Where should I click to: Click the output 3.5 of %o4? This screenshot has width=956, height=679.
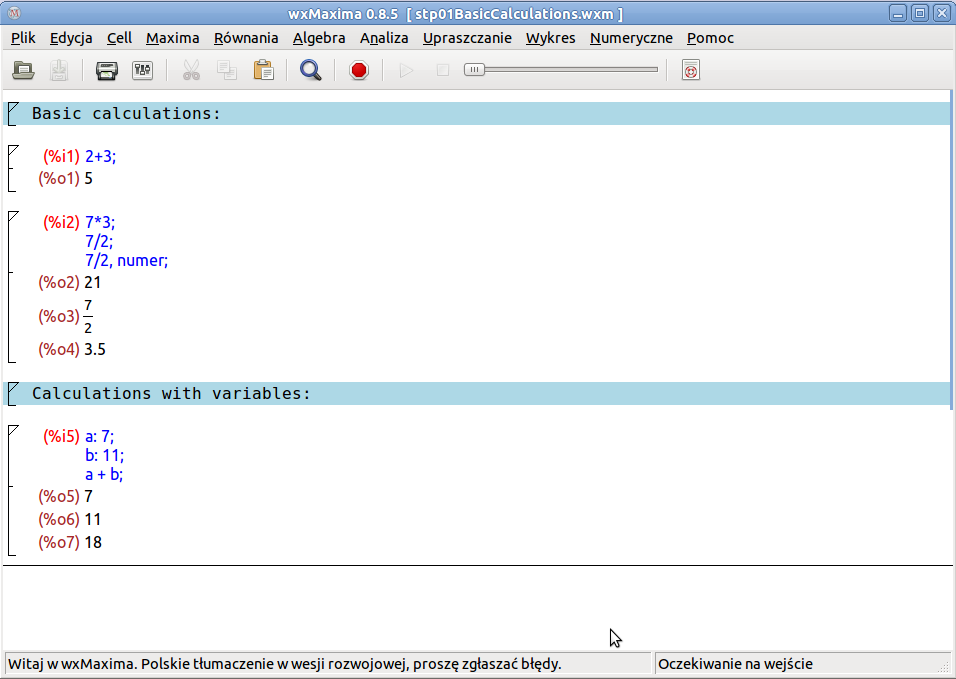pos(95,350)
